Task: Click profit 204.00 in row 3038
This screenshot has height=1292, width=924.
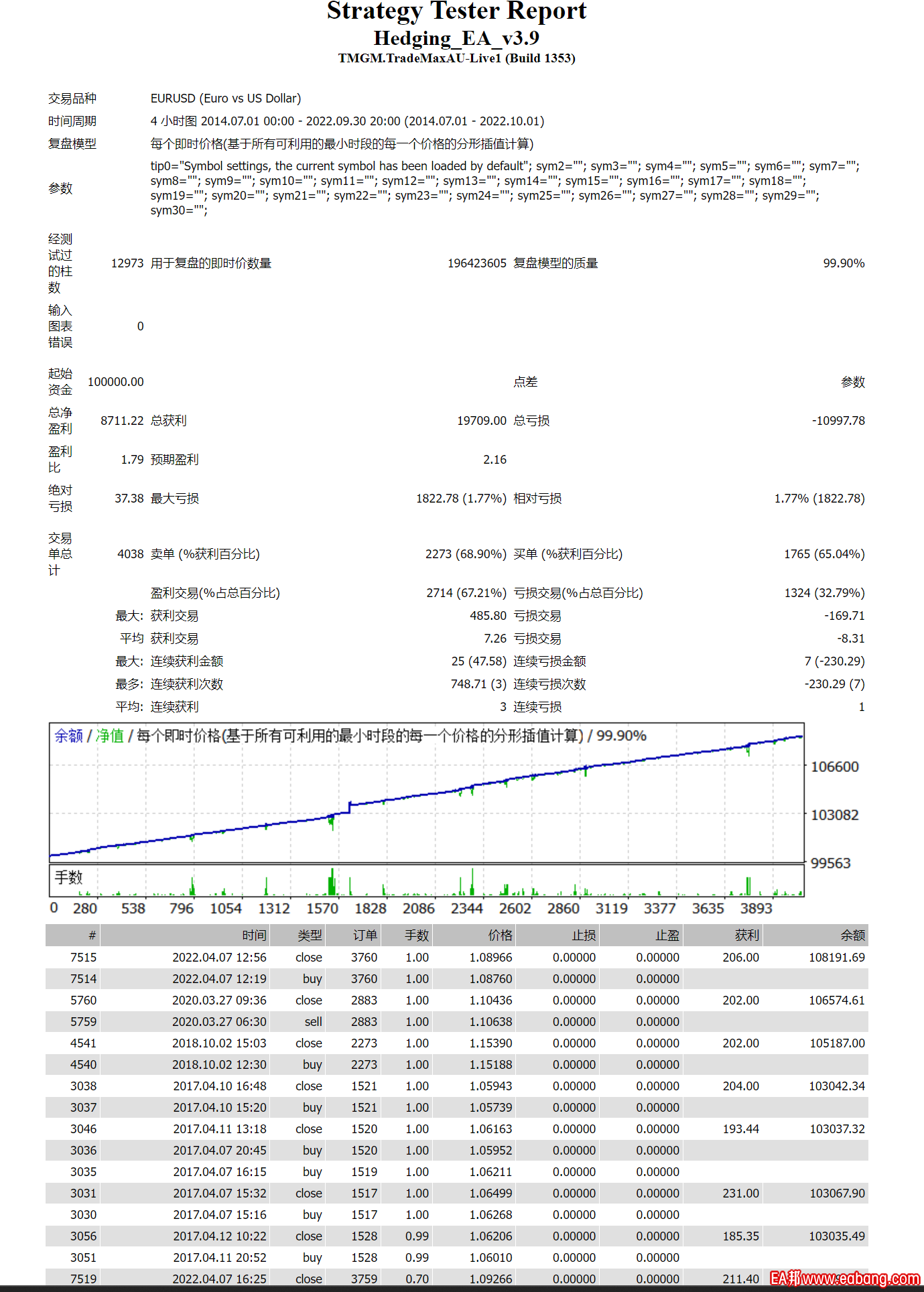Action: 741,1086
